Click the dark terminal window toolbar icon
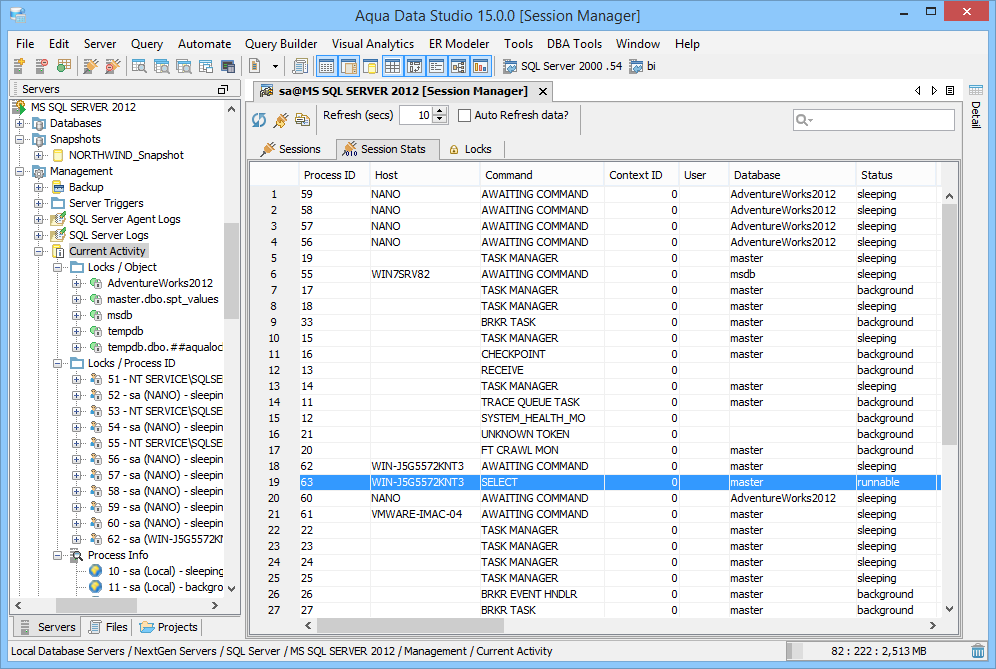Viewport: 996px width, 669px height. [x=228, y=66]
